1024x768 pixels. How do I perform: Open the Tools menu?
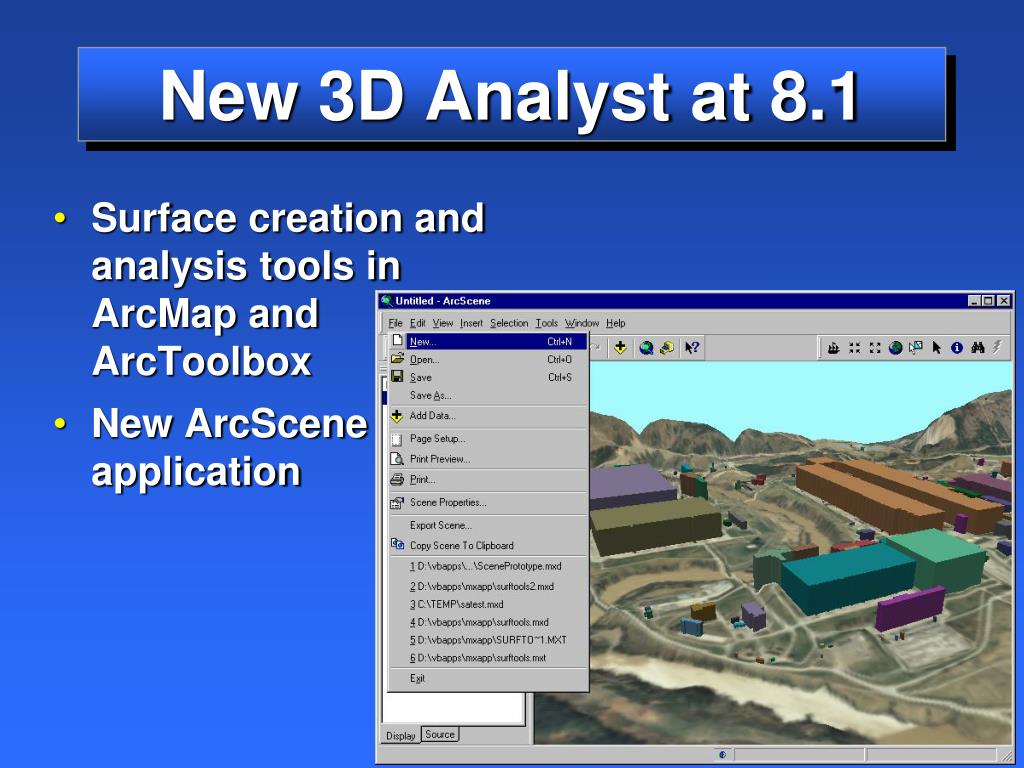[x=547, y=323]
